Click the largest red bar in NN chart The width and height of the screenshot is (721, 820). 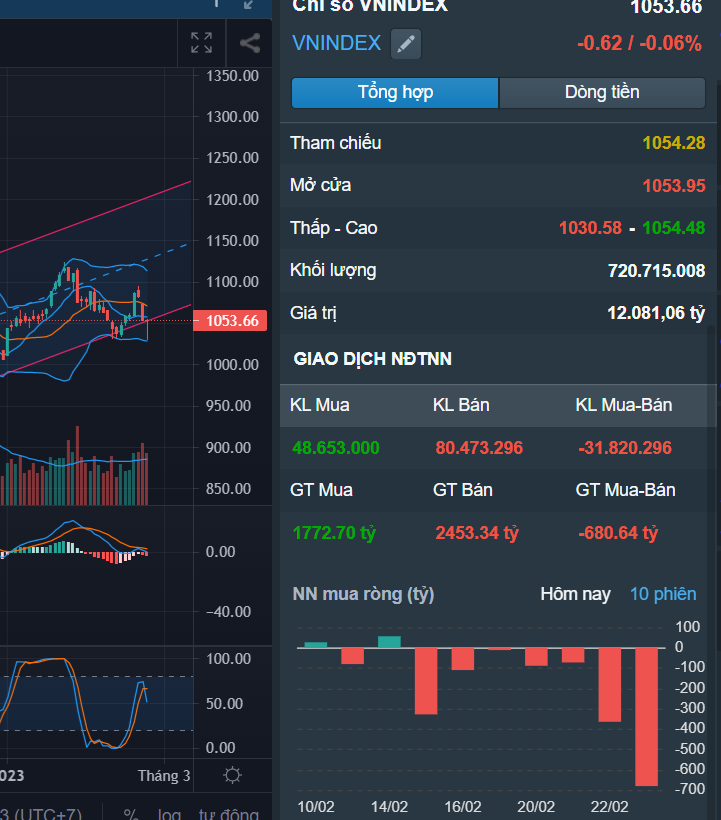pyautogui.click(x=647, y=716)
